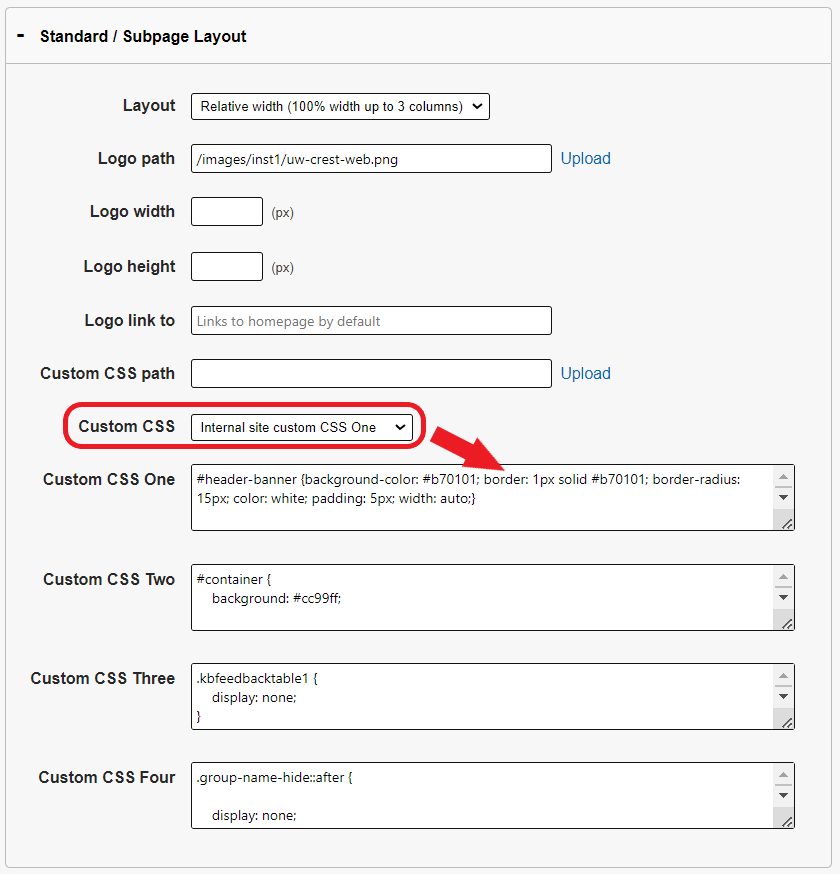Image resolution: width=840 pixels, height=874 pixels.
Task: Click the Logo path label
Action: click(136, 159)
